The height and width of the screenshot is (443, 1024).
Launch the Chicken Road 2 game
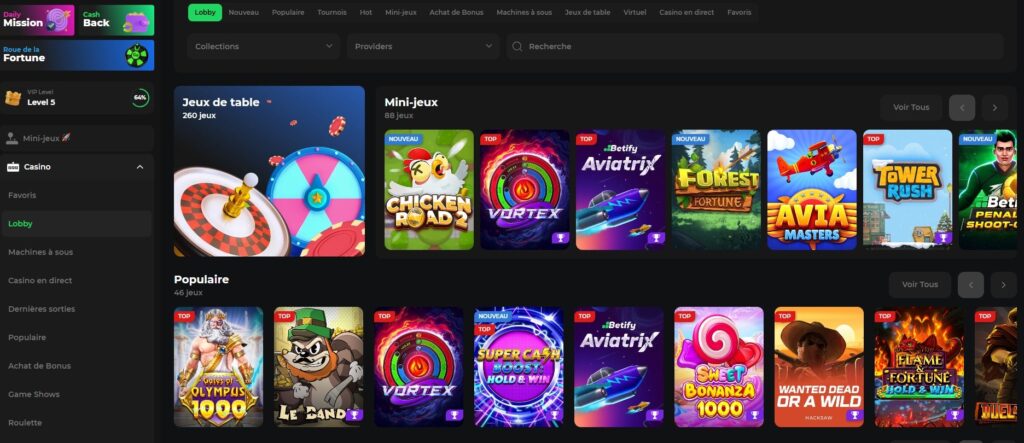pyautogui.click(x=429, y=189)
